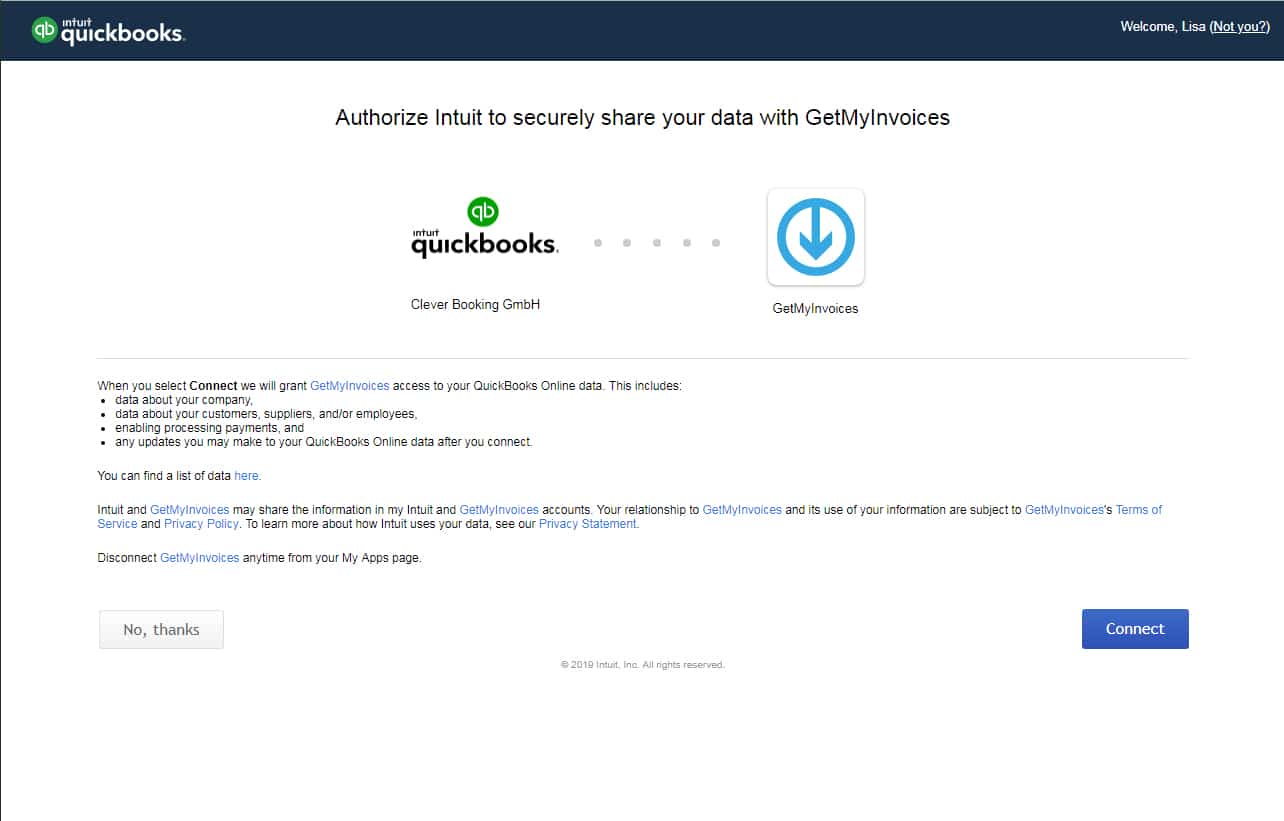
Task: Follow the "Not you?" link
Action: pos(1240,27)
